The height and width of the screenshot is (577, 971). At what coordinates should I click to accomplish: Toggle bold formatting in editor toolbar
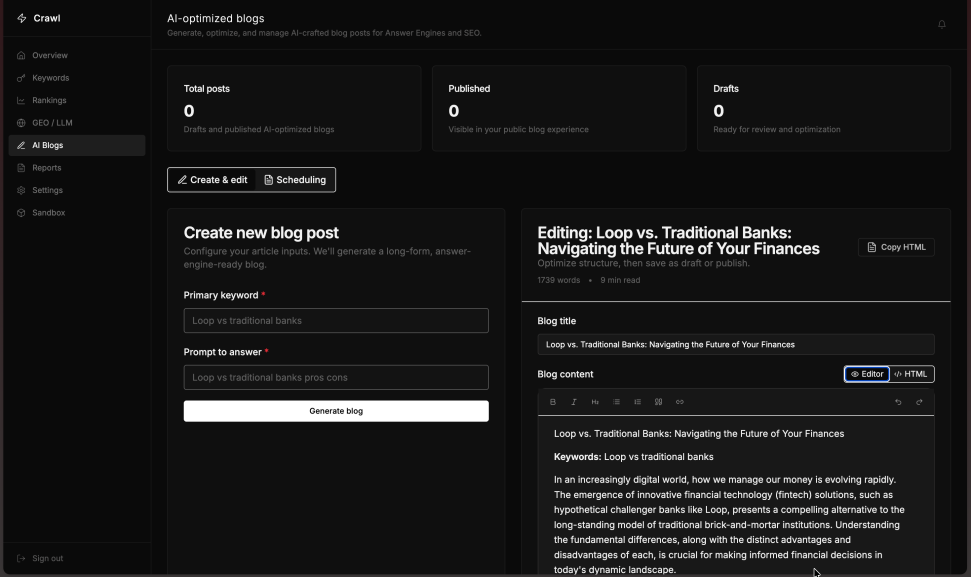pos(553,402)
